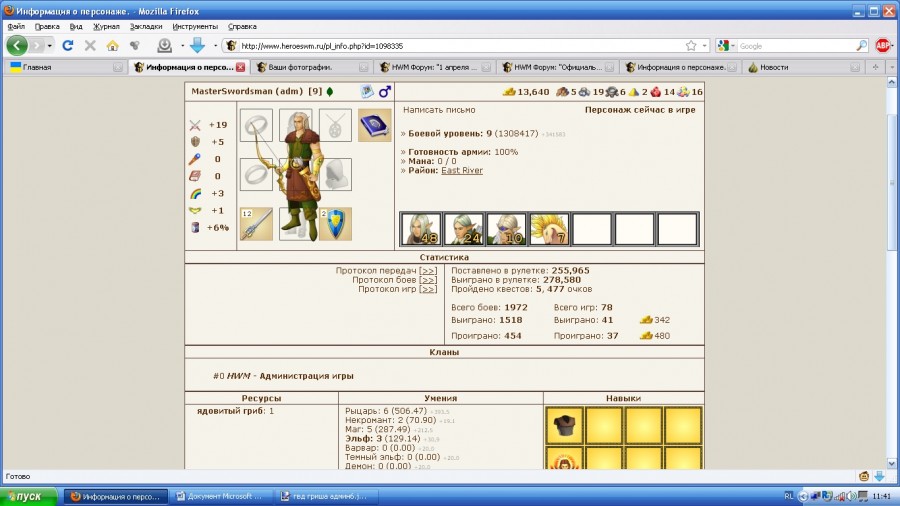Open the Протокол передач >> link

click(428, 271)
